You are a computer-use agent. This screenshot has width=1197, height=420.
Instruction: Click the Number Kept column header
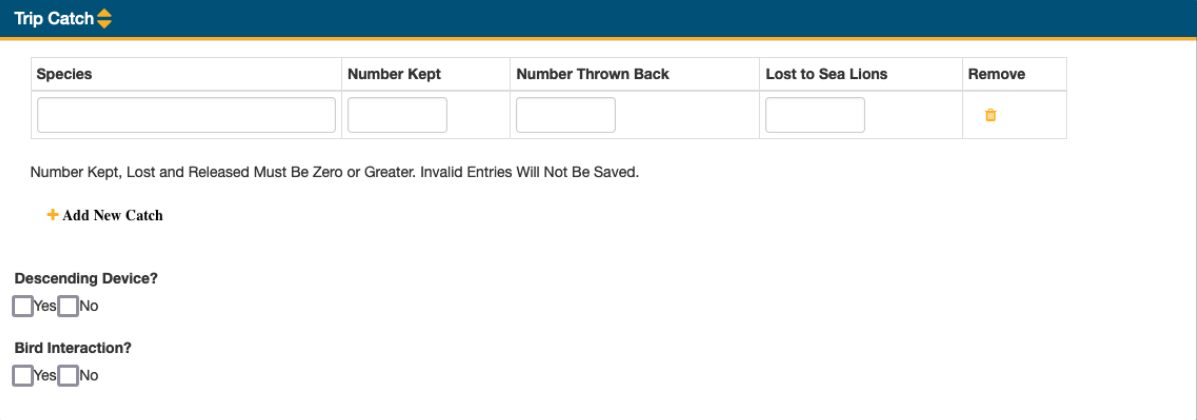[x=394, y=74]
